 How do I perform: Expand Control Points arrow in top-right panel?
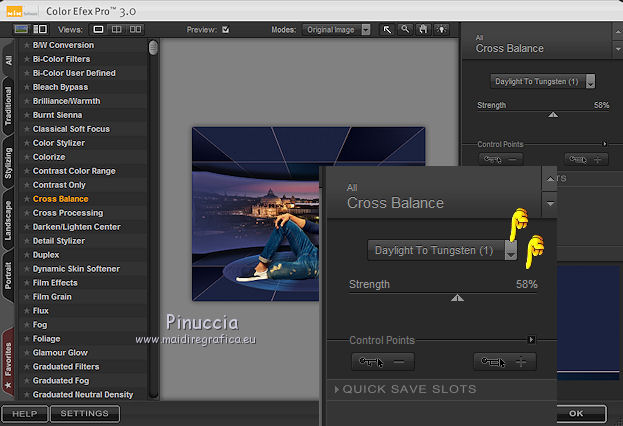pos(604,144)
